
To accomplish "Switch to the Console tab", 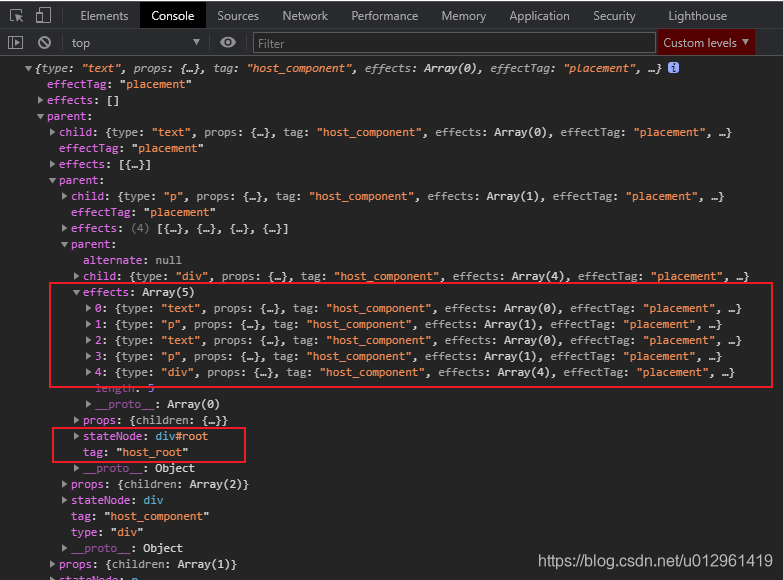I will [x=172, y=16].
